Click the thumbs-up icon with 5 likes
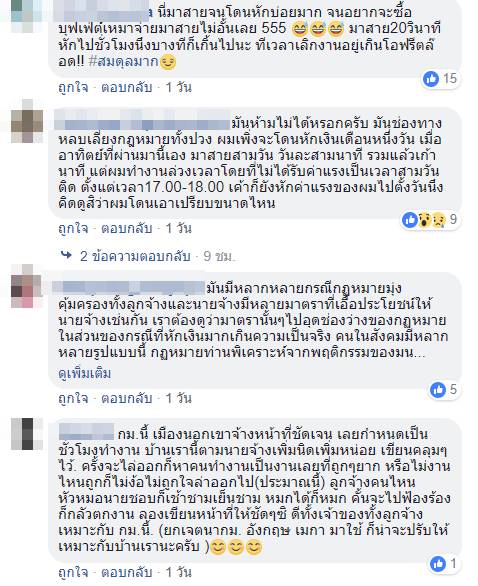Viewport: 478px width, 586px height. (438, 390)
